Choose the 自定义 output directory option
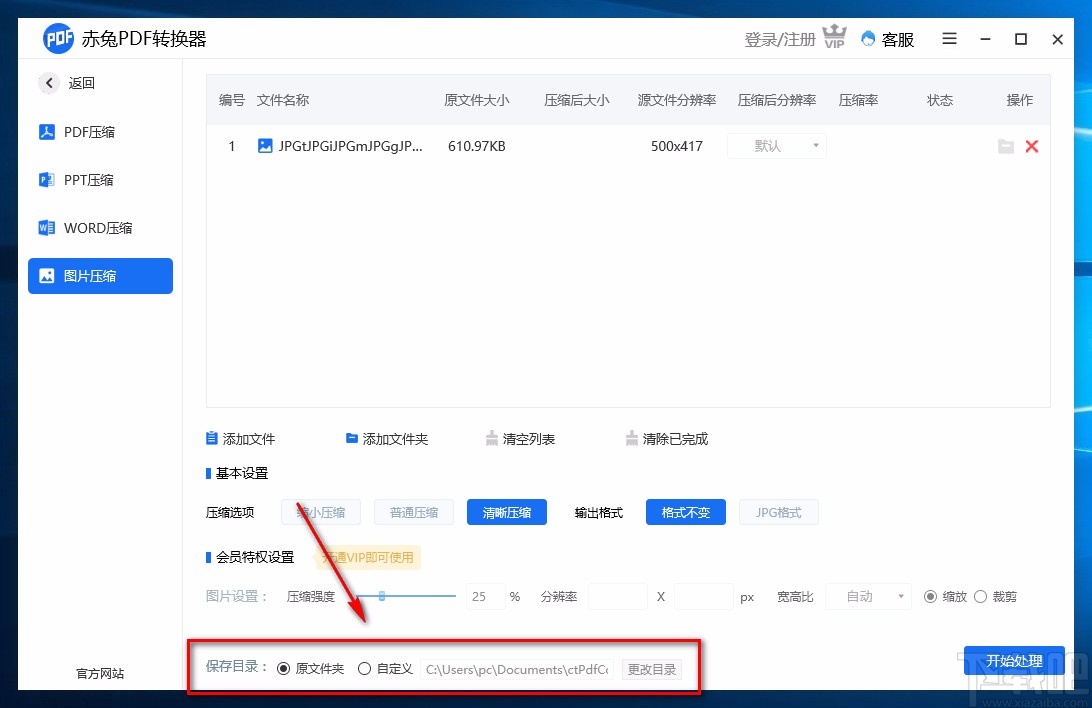This screenshot has height=708, width=1092. pos(365,668)
